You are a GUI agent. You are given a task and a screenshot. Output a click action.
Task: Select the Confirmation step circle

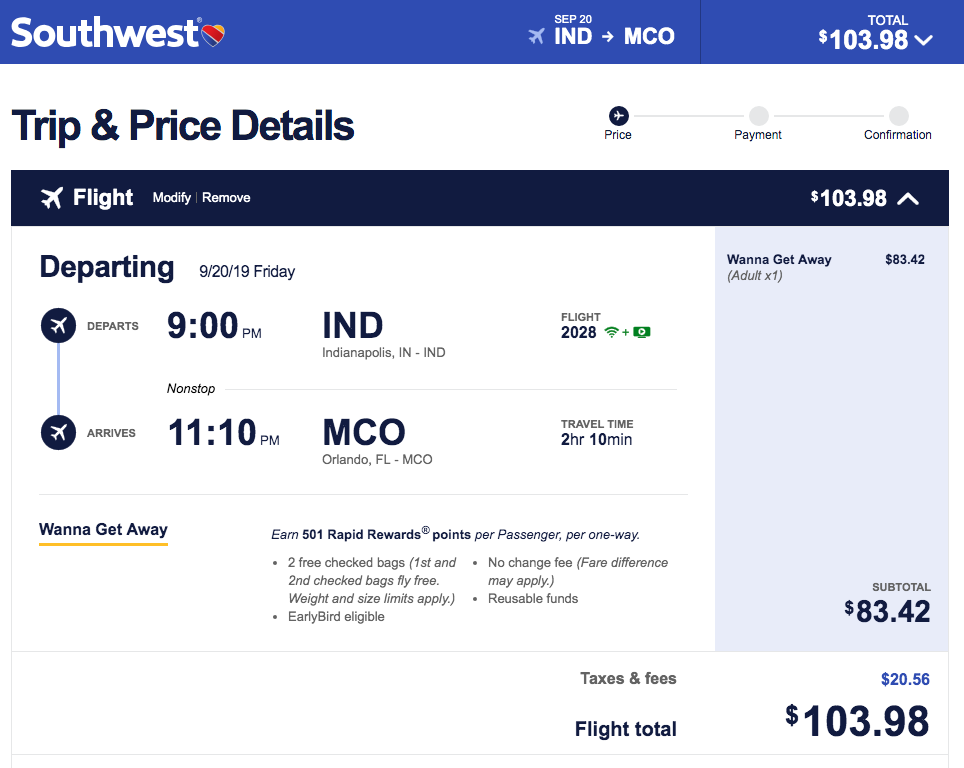point(898,116)
